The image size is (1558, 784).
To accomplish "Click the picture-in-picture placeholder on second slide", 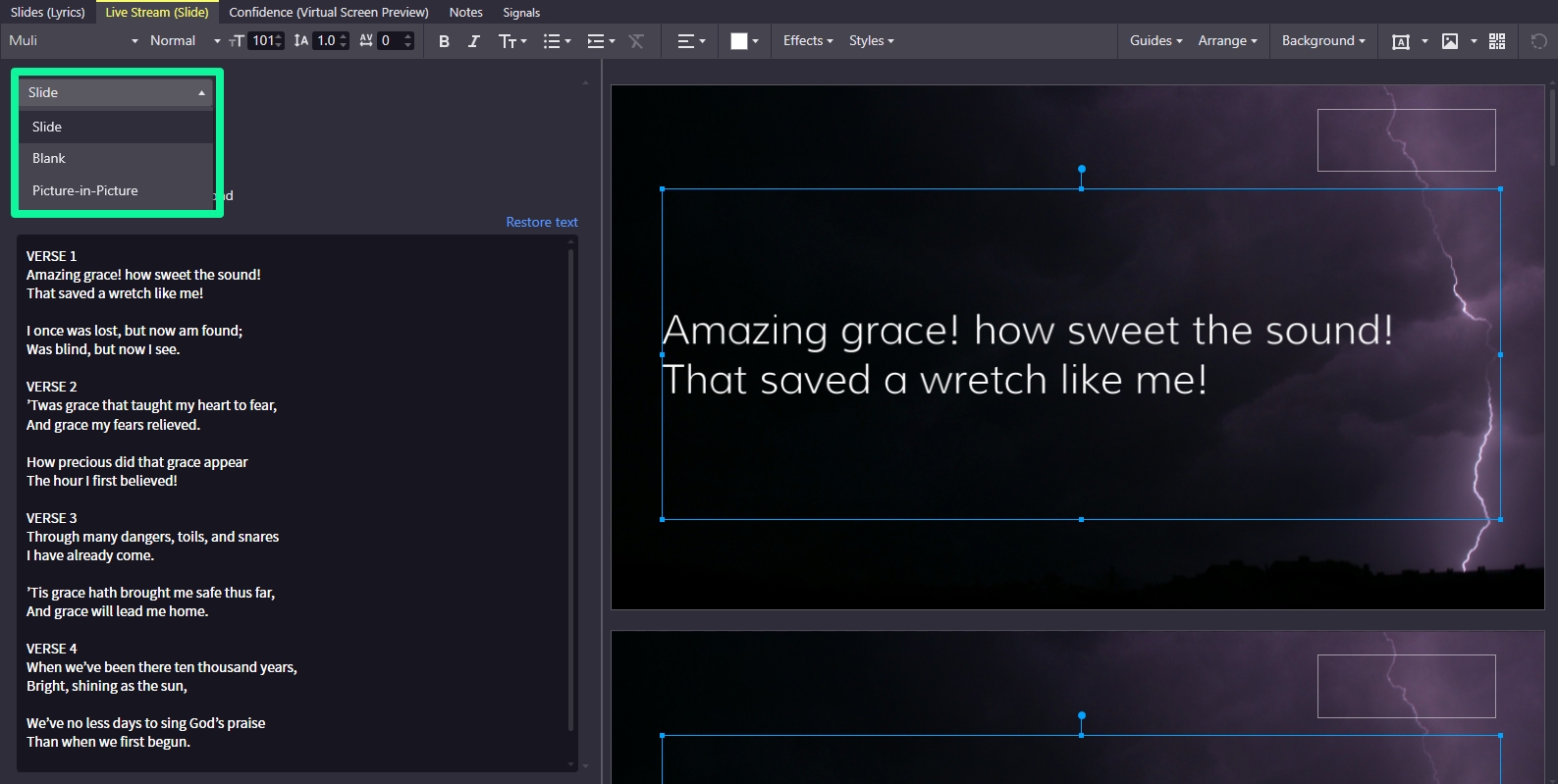I will [x=1406, y=686].
